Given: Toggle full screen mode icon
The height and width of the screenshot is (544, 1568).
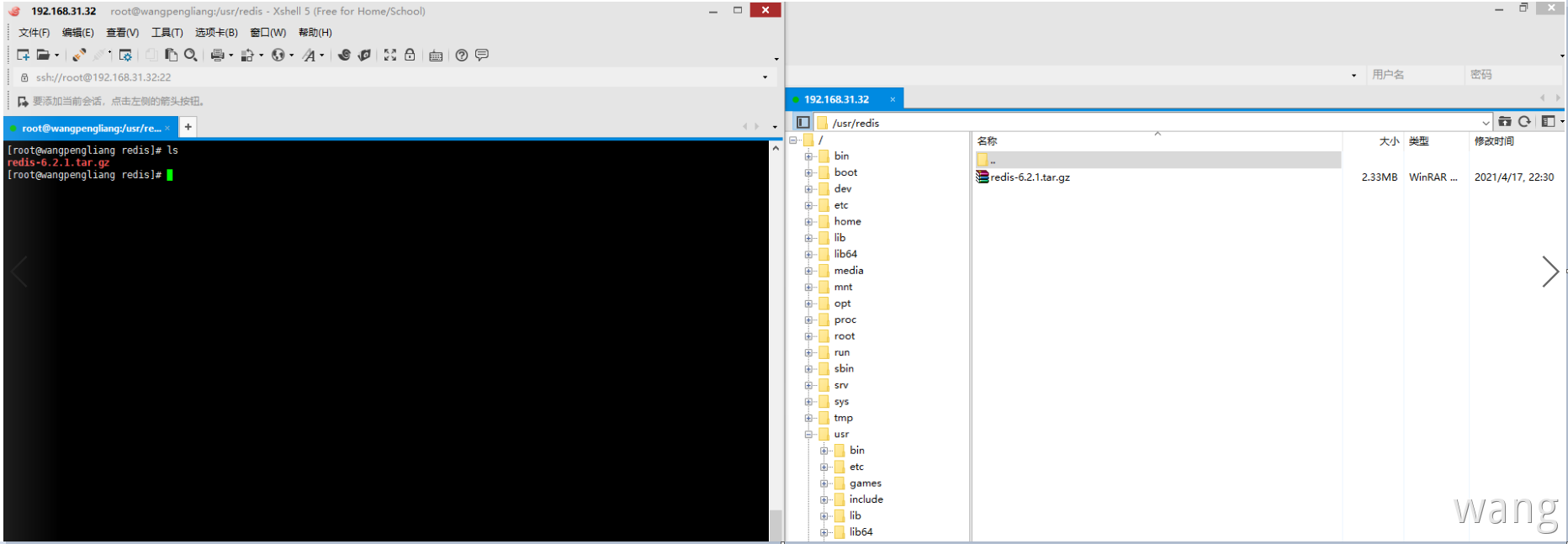Looking at the screenshot, I should 390,55.
